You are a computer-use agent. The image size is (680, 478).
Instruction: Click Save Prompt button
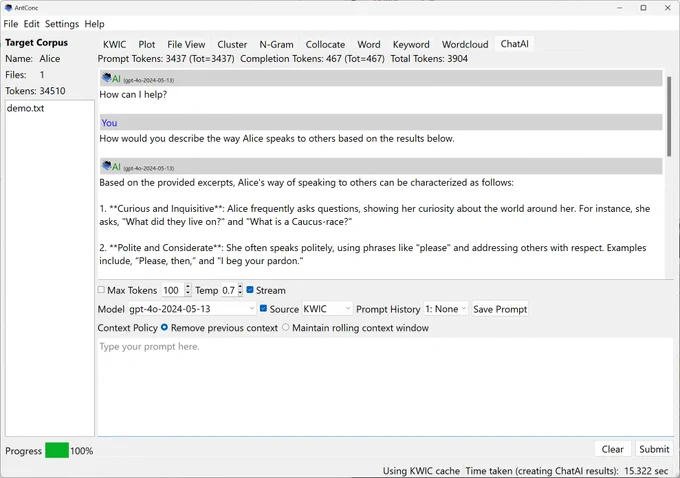pos(500,309)
